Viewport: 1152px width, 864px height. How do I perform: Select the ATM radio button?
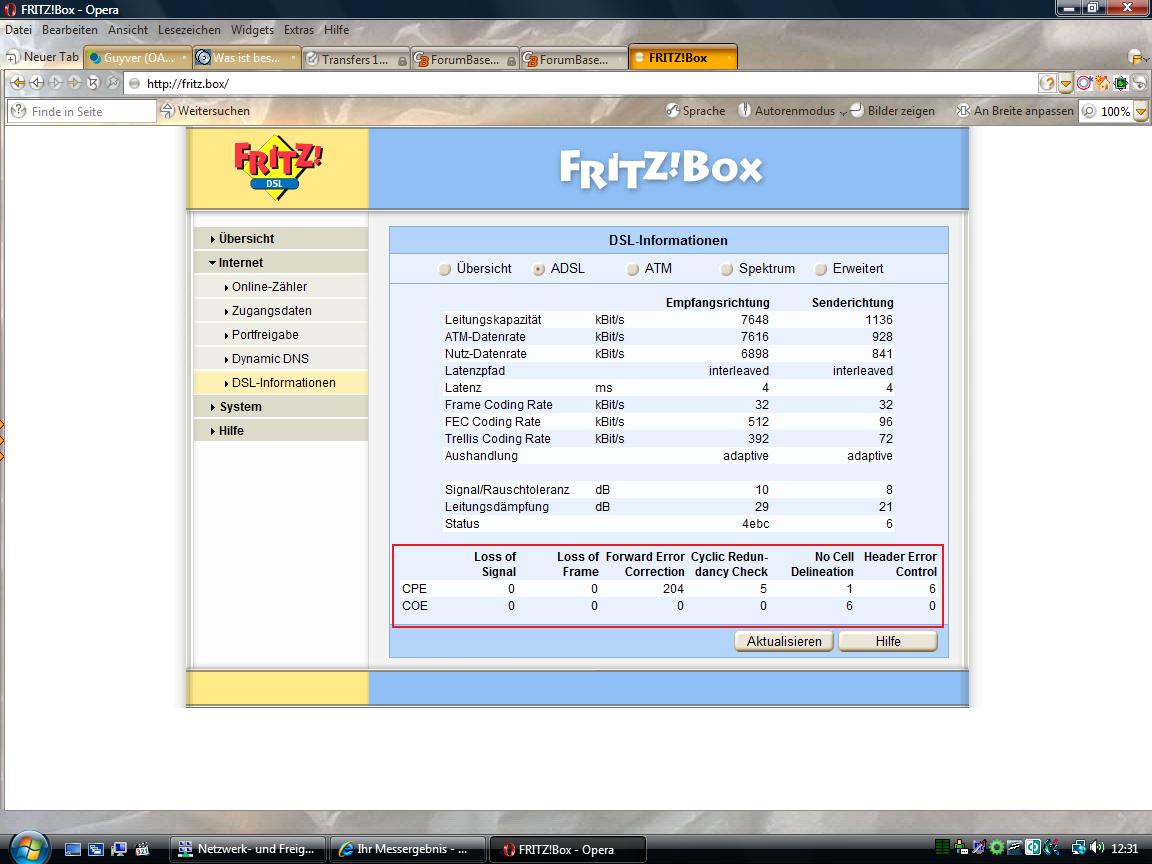[633, 269]
